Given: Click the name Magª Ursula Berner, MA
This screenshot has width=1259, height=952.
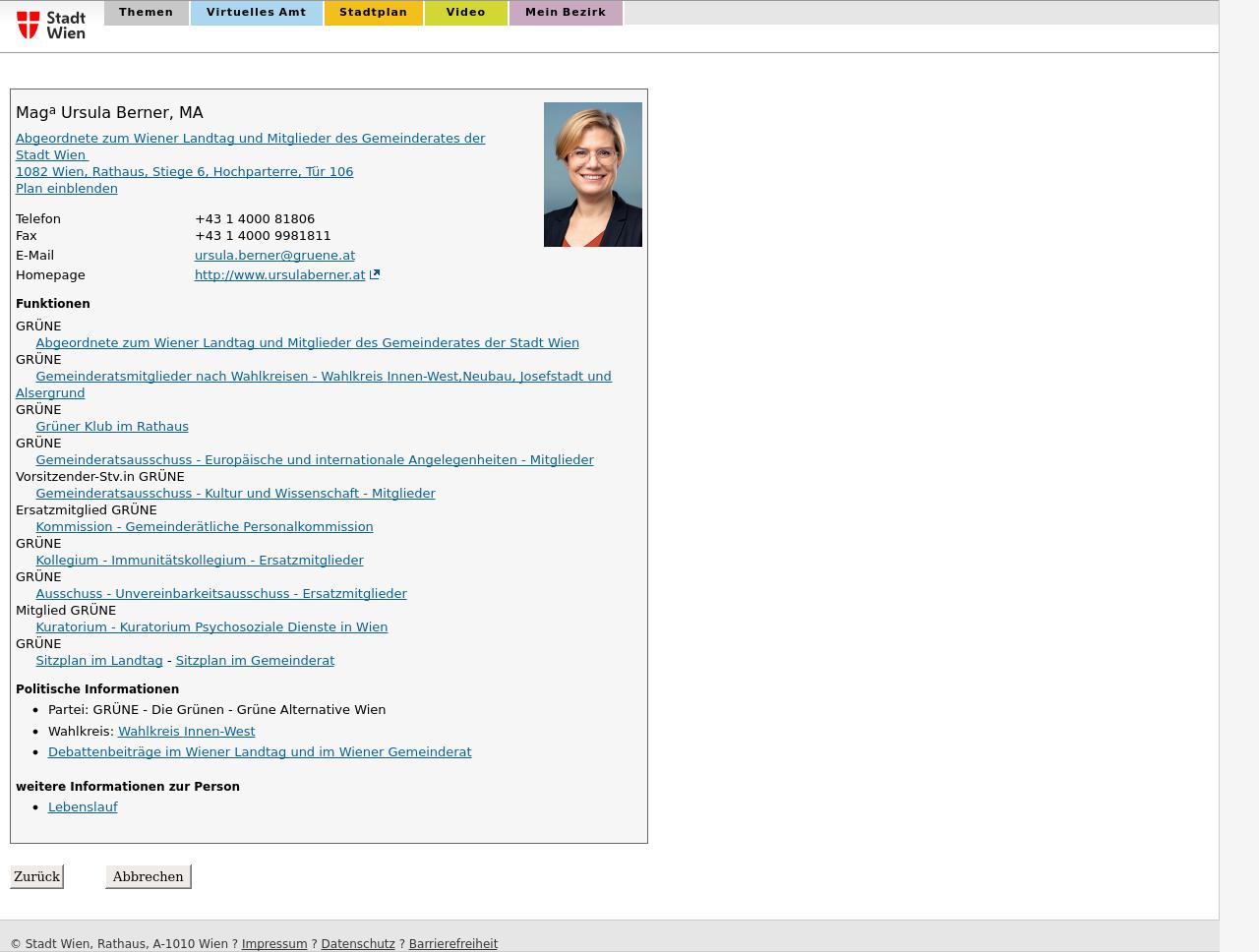Looking at the screenshot, I should point(109,113).
